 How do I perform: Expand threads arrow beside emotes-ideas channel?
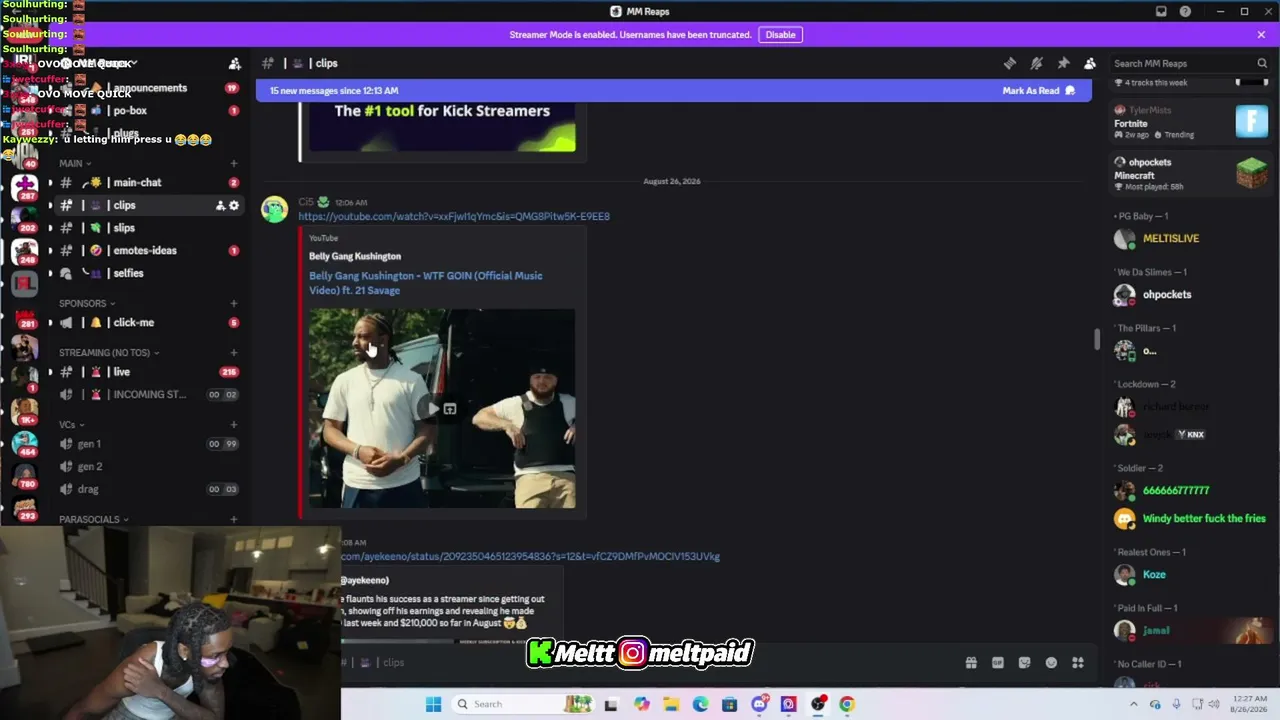point(50,250)
